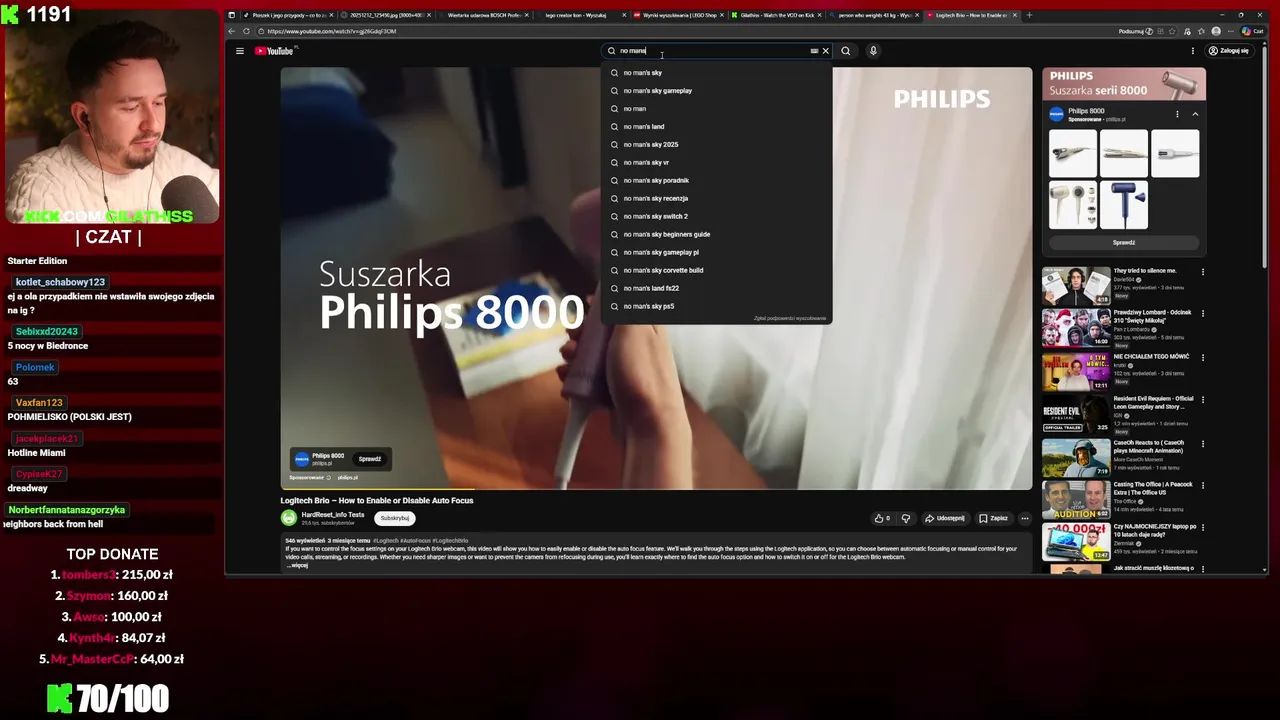Click the browser address bar URL
1280x720 pixels.
[332, 31]
